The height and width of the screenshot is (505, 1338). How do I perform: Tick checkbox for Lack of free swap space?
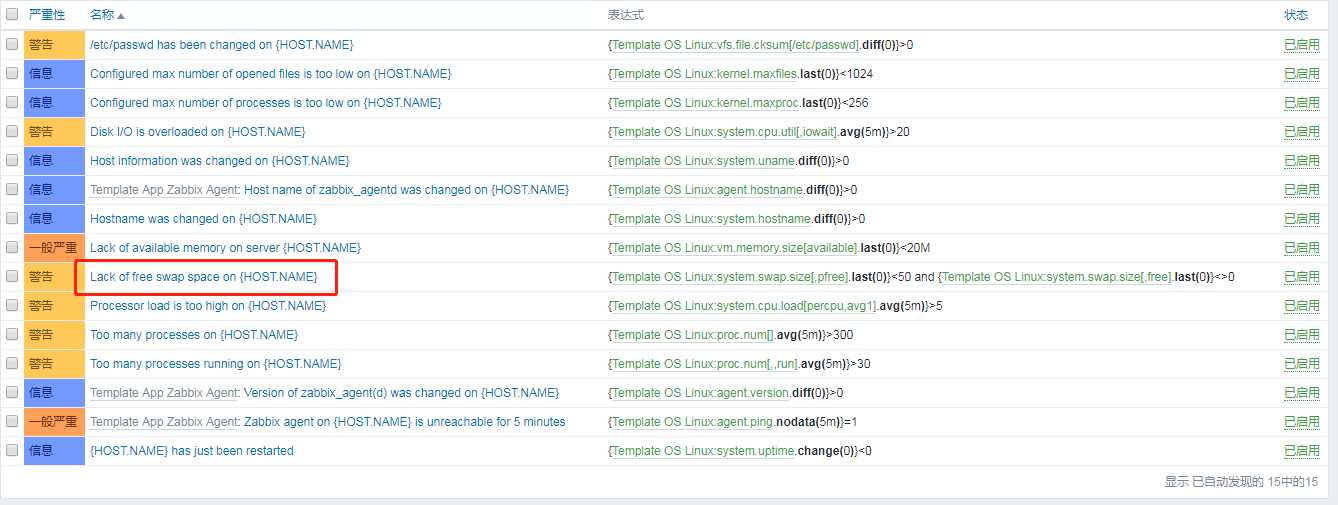click(x=12, y=277)
